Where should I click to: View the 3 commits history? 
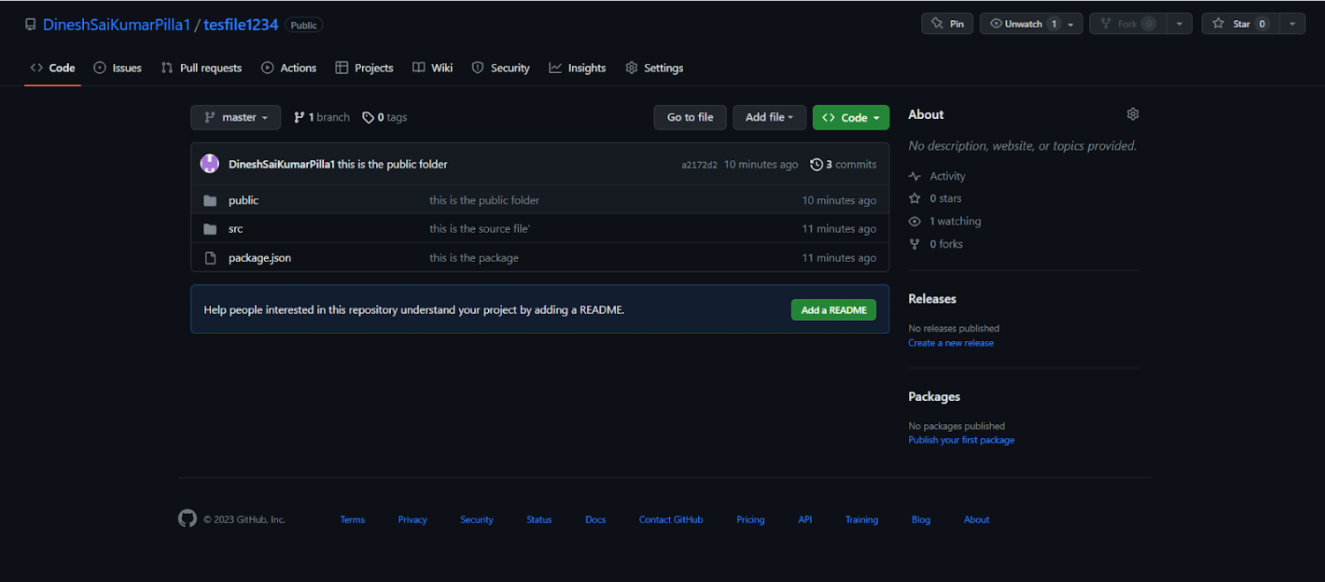(843, 164)
